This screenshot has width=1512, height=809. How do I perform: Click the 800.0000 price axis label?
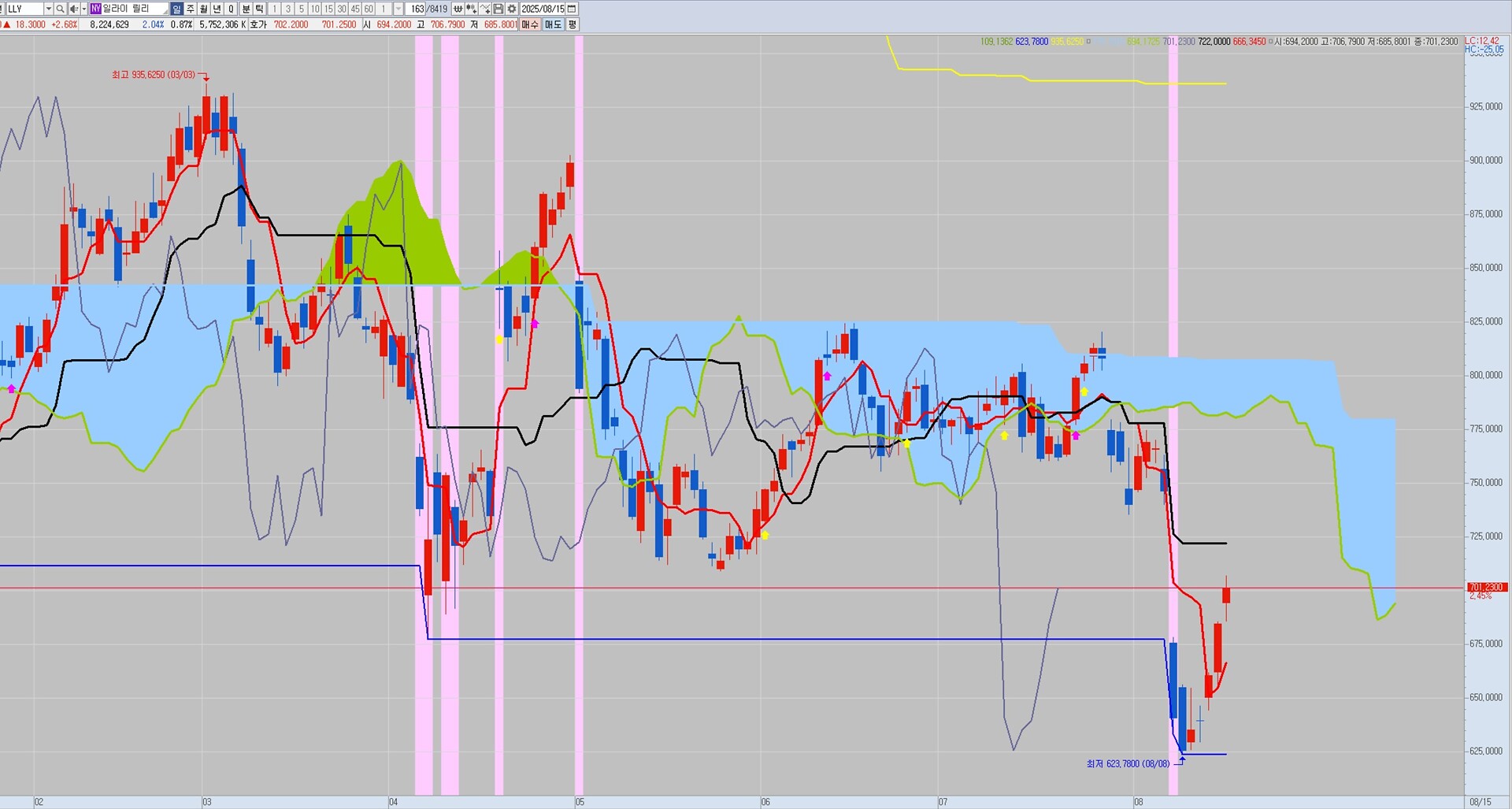[1486, 375]
